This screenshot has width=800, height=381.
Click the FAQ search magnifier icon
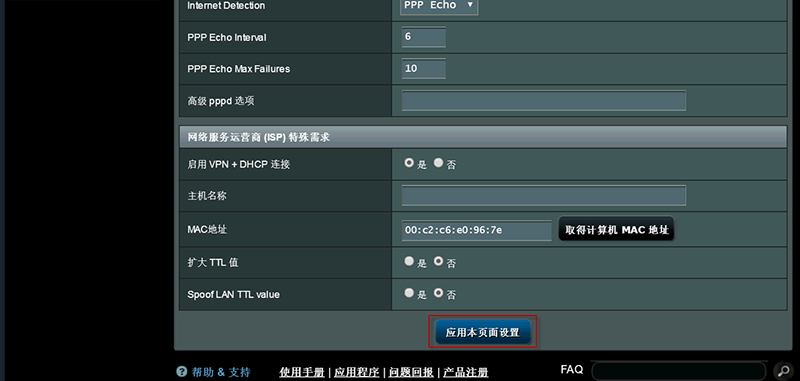coord(783,371)
